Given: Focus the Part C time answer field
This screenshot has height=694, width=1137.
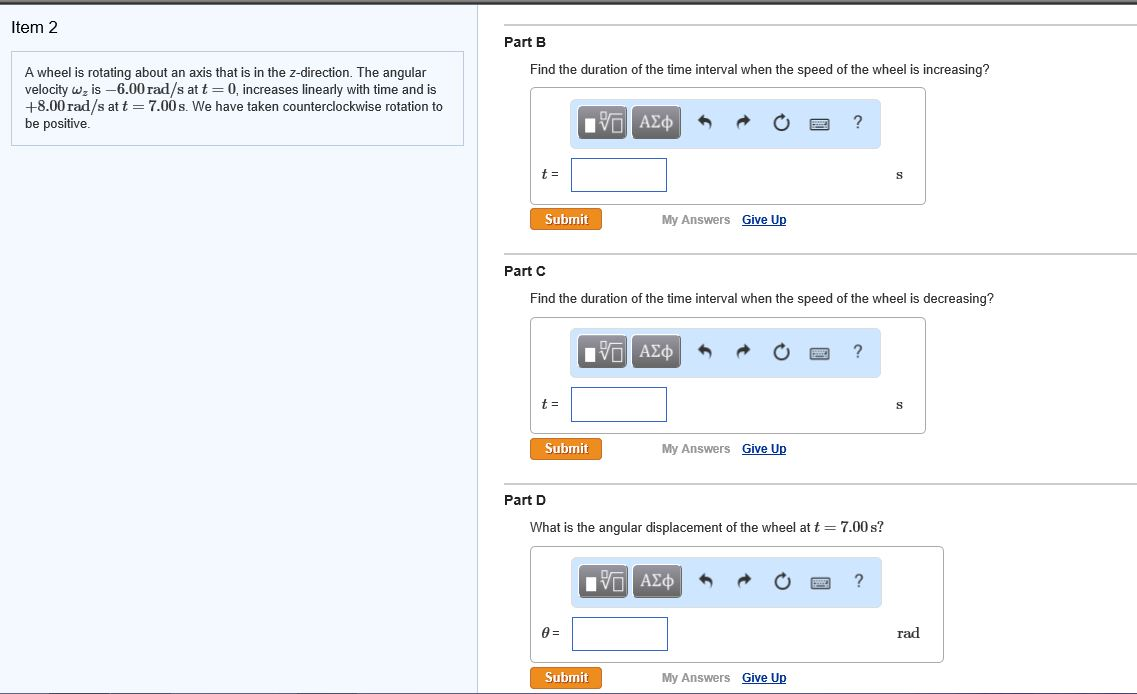Looking at the screenshot, I should 619,404.
